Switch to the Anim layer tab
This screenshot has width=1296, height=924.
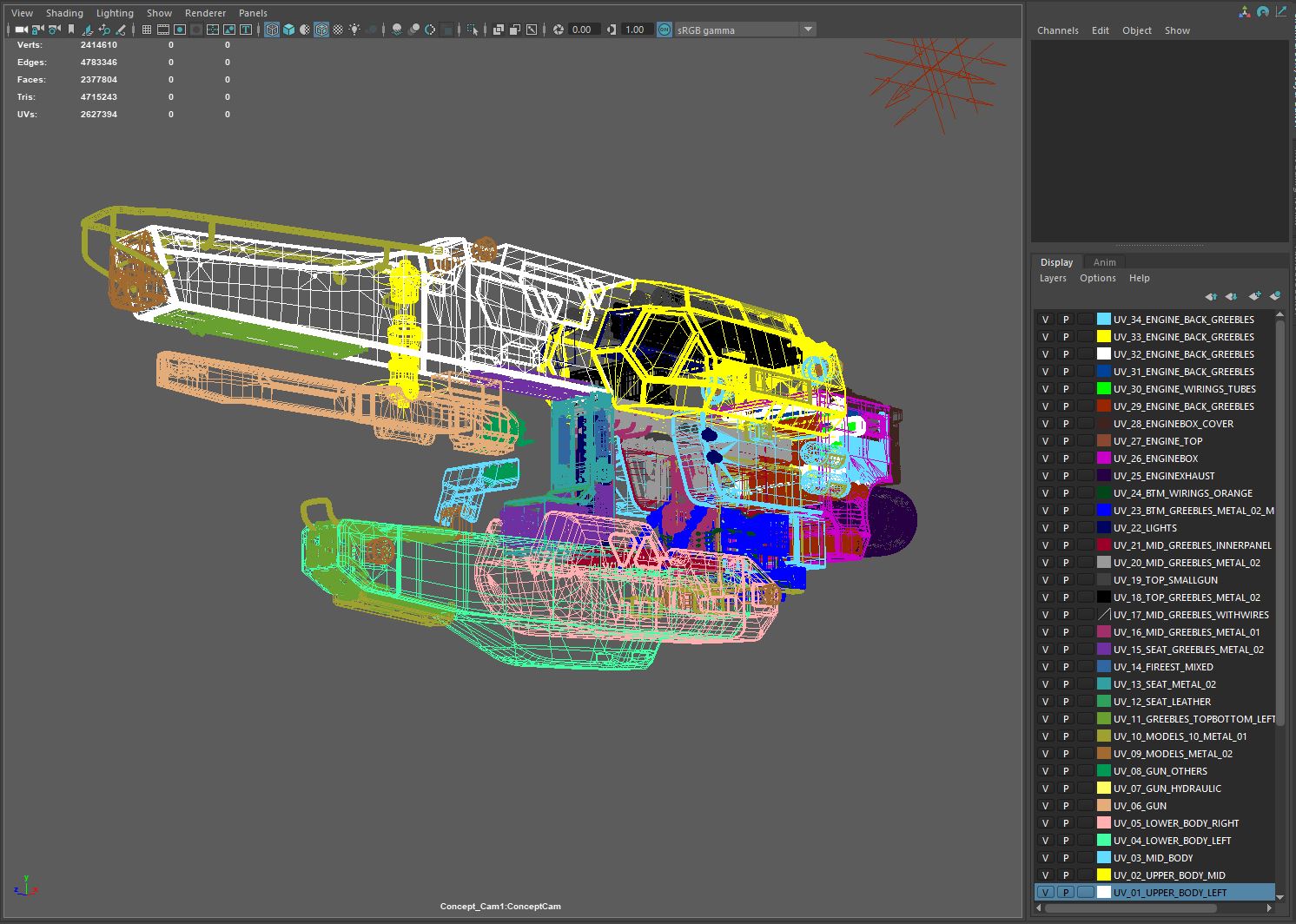1104,262
